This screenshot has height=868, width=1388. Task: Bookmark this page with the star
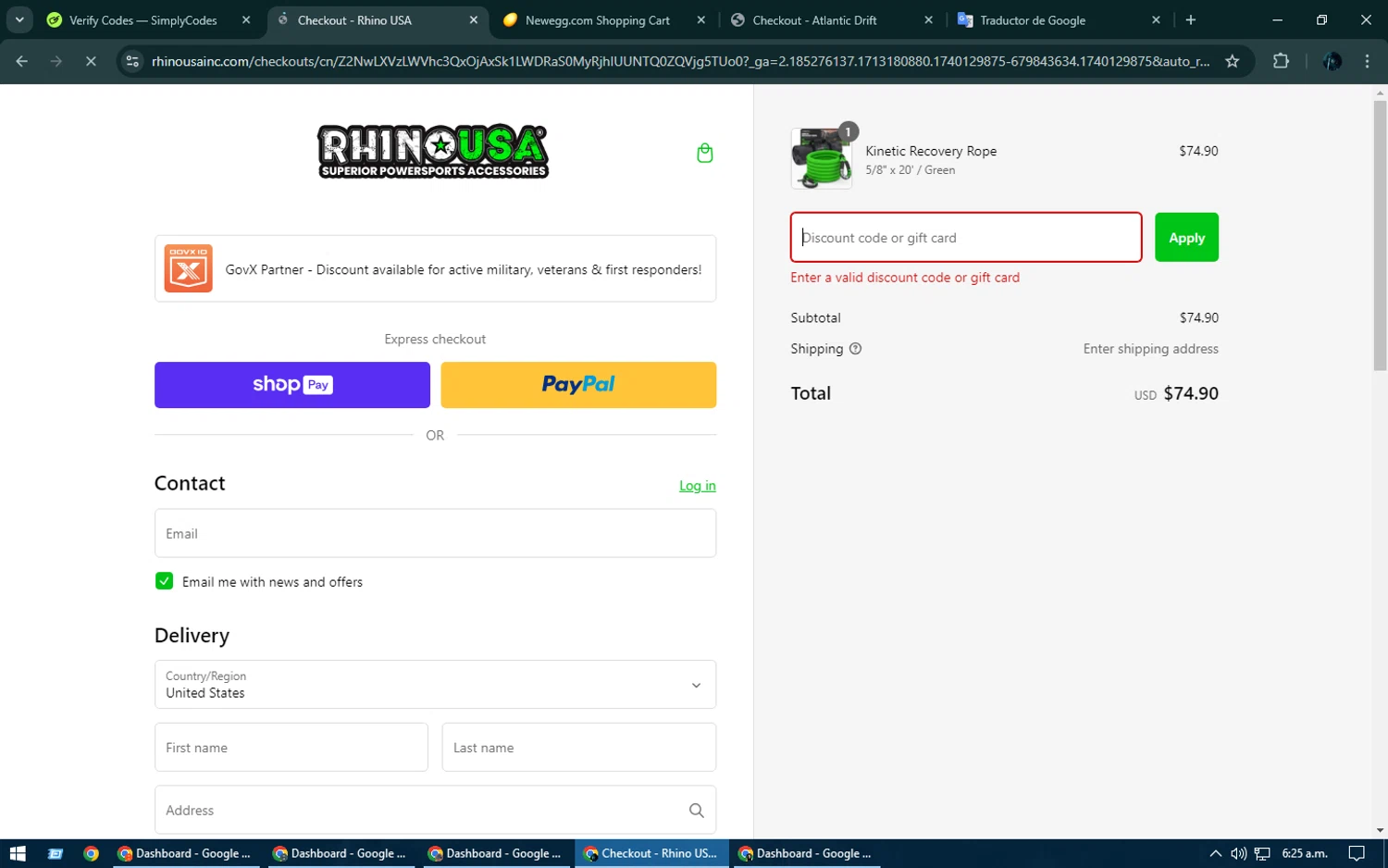(1232, 61)
